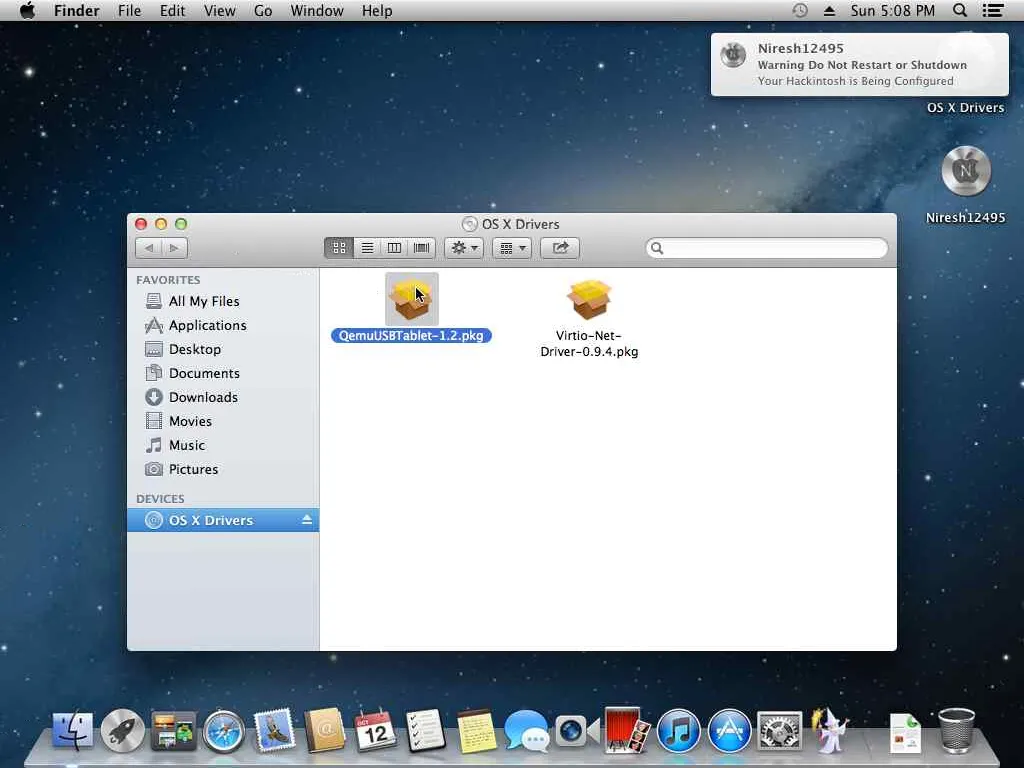
Task: Click the Niresh12495 warning notification
Action: click(859, 65)
